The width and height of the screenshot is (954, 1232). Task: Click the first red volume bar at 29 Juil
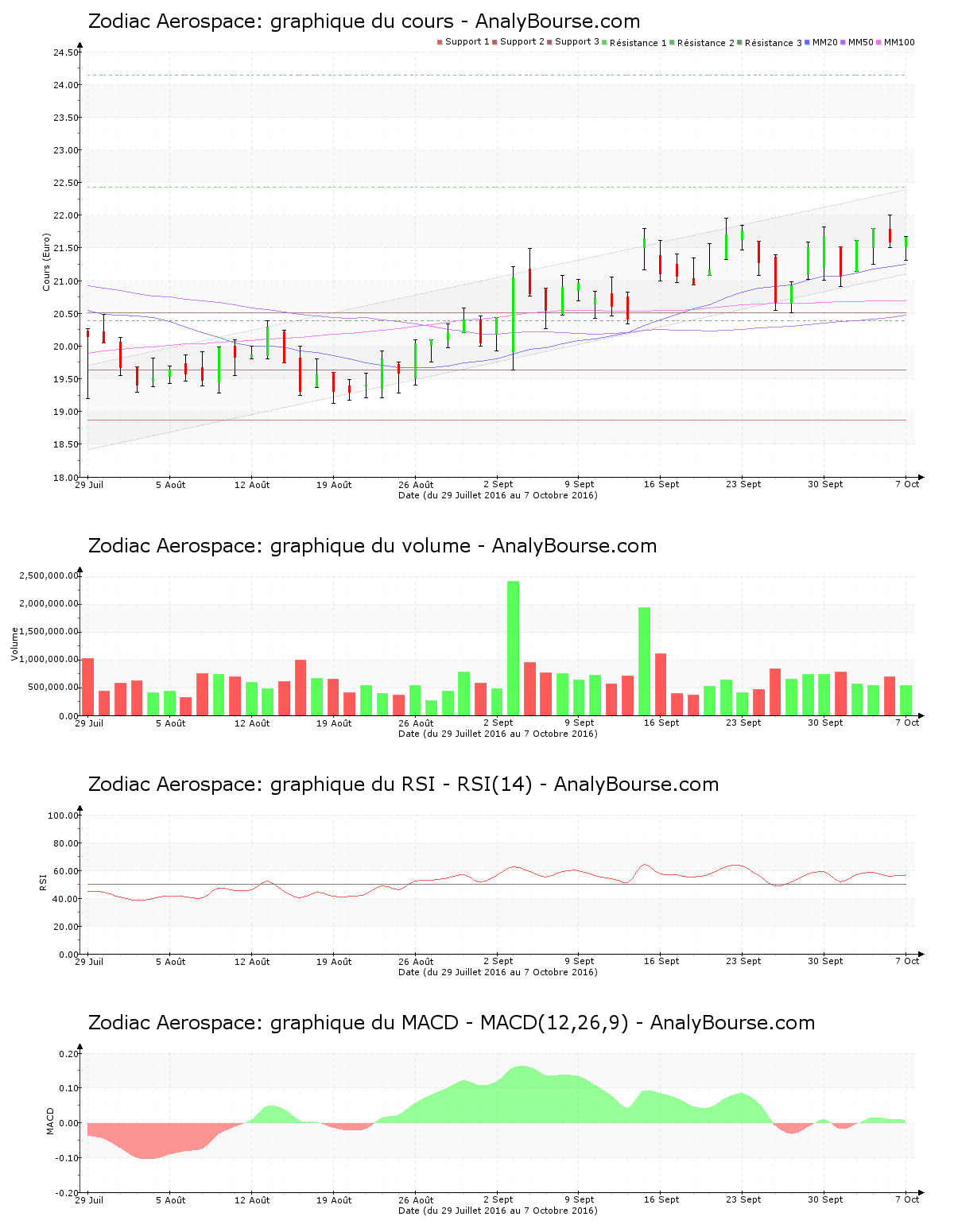coord(87,687)
